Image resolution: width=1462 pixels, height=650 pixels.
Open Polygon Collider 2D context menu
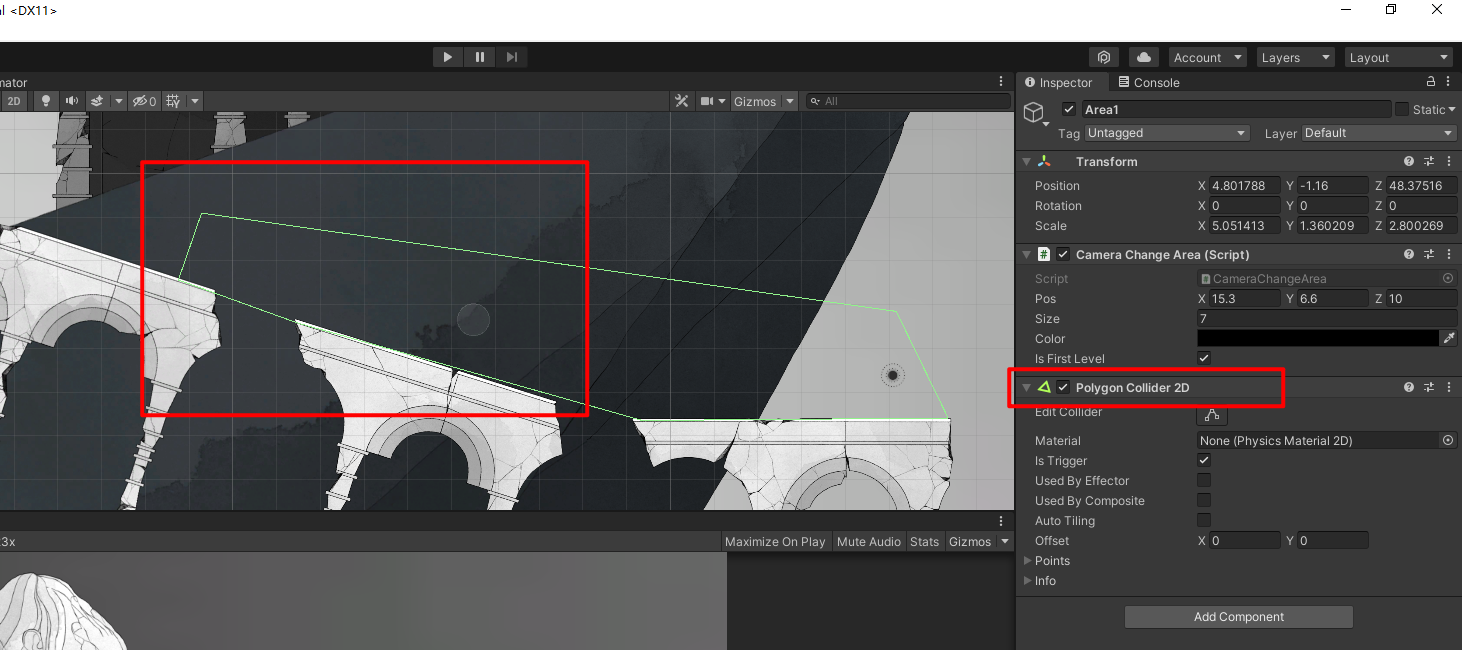coord(1449,388)
